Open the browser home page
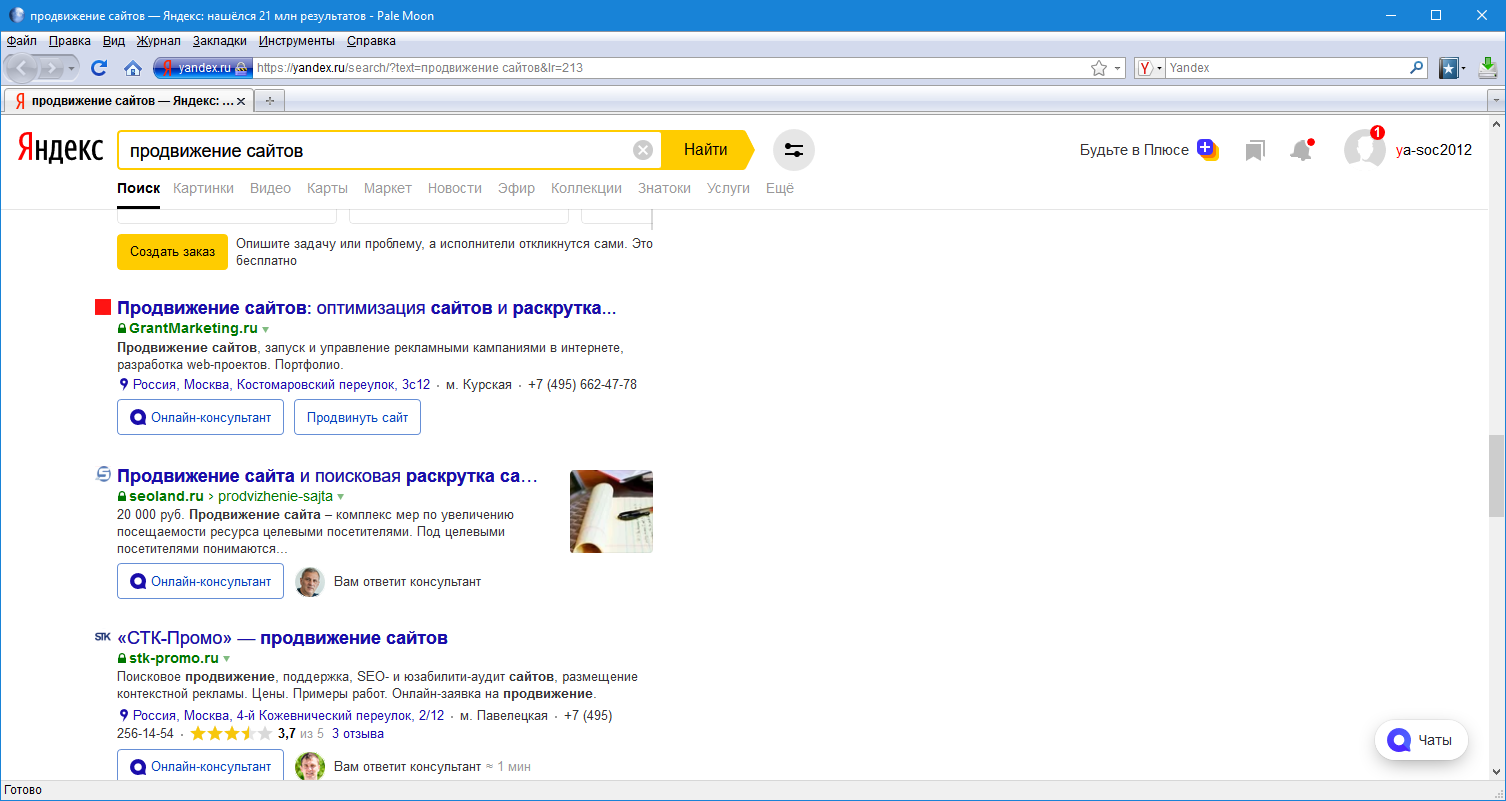 tap(132, 68)
